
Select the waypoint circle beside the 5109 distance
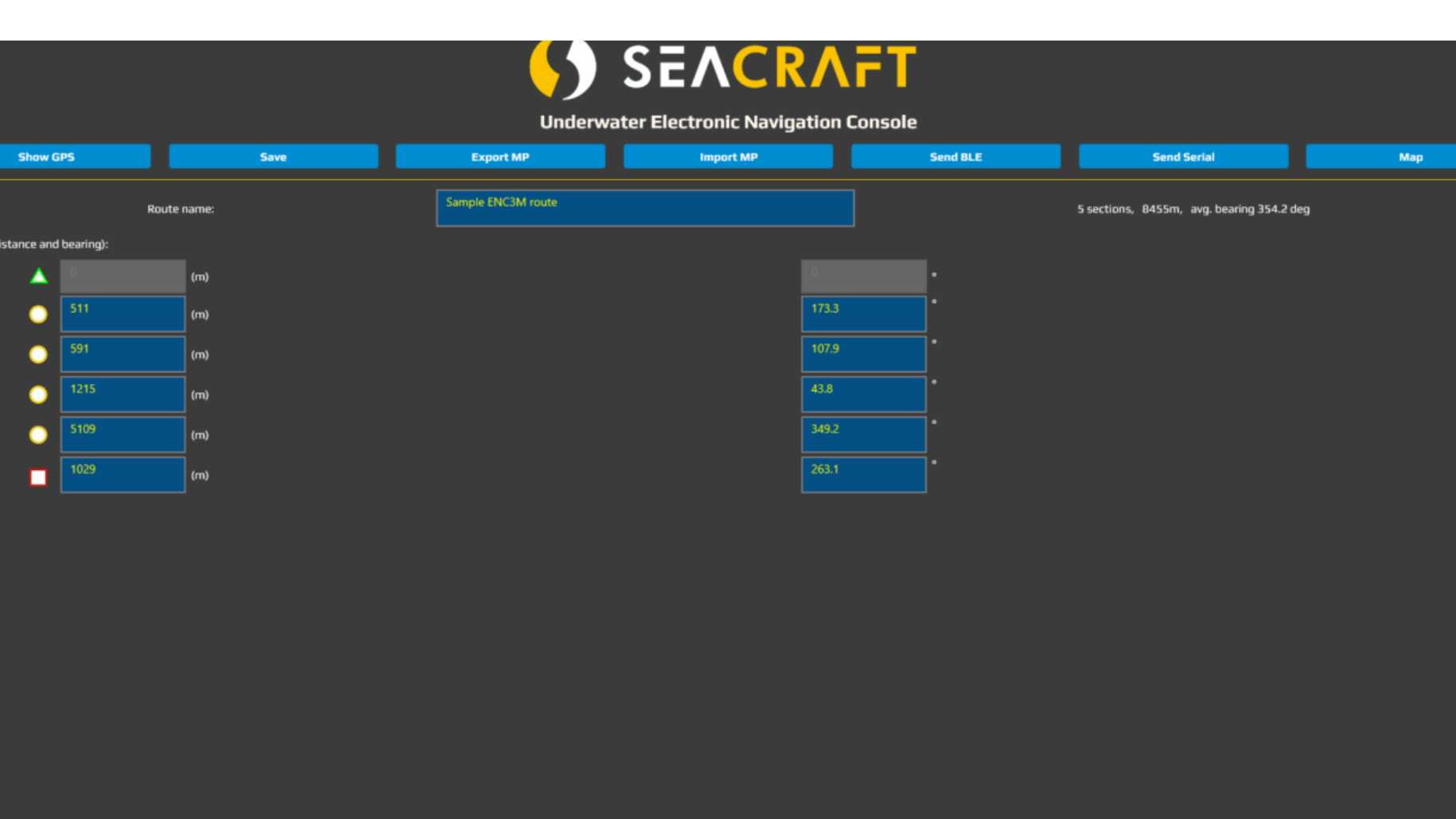(37, 434)
